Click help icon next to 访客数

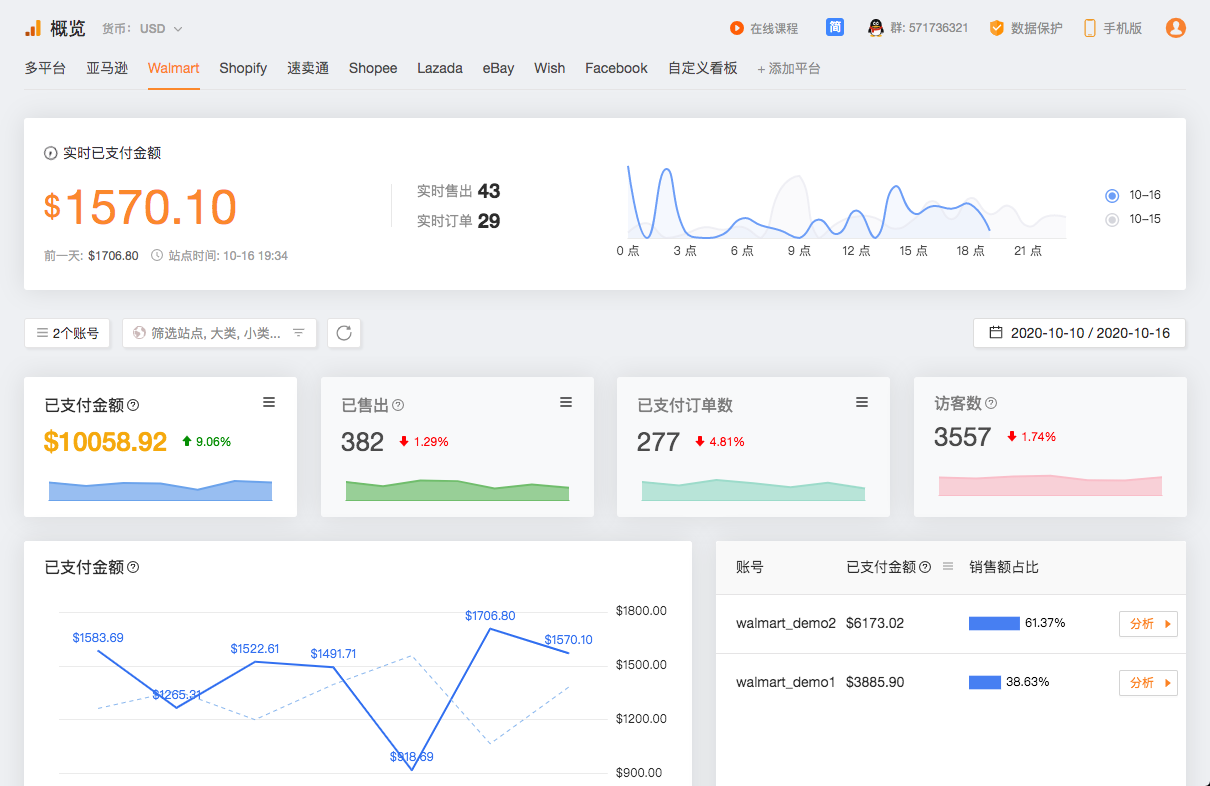[x=991, y=404]
